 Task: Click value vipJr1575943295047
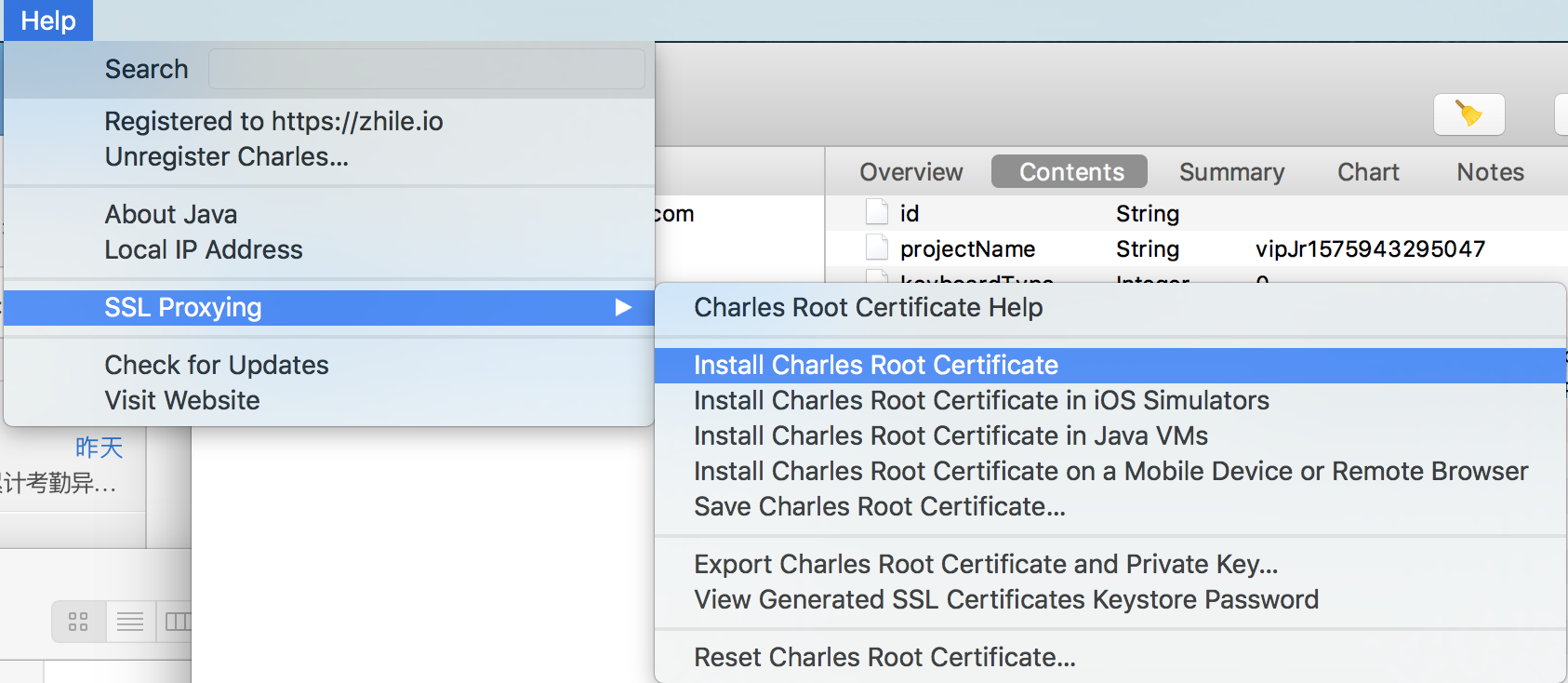click(1370, 249)
